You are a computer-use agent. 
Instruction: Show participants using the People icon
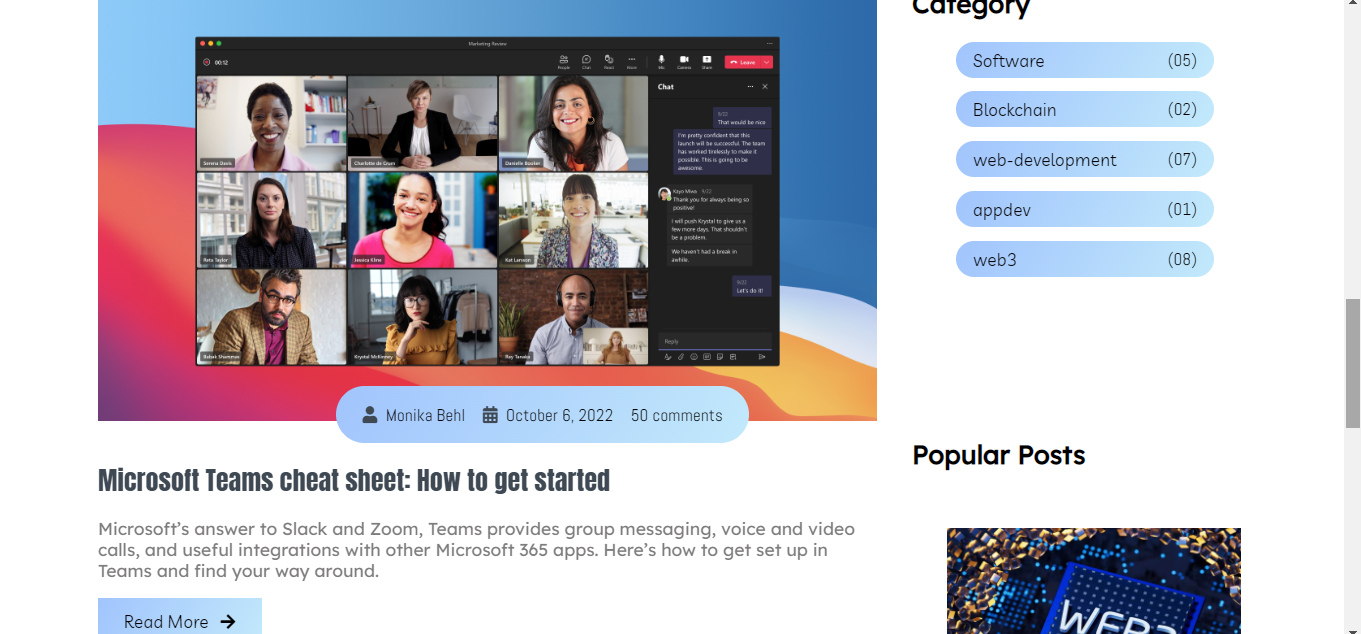coord(564,60)
